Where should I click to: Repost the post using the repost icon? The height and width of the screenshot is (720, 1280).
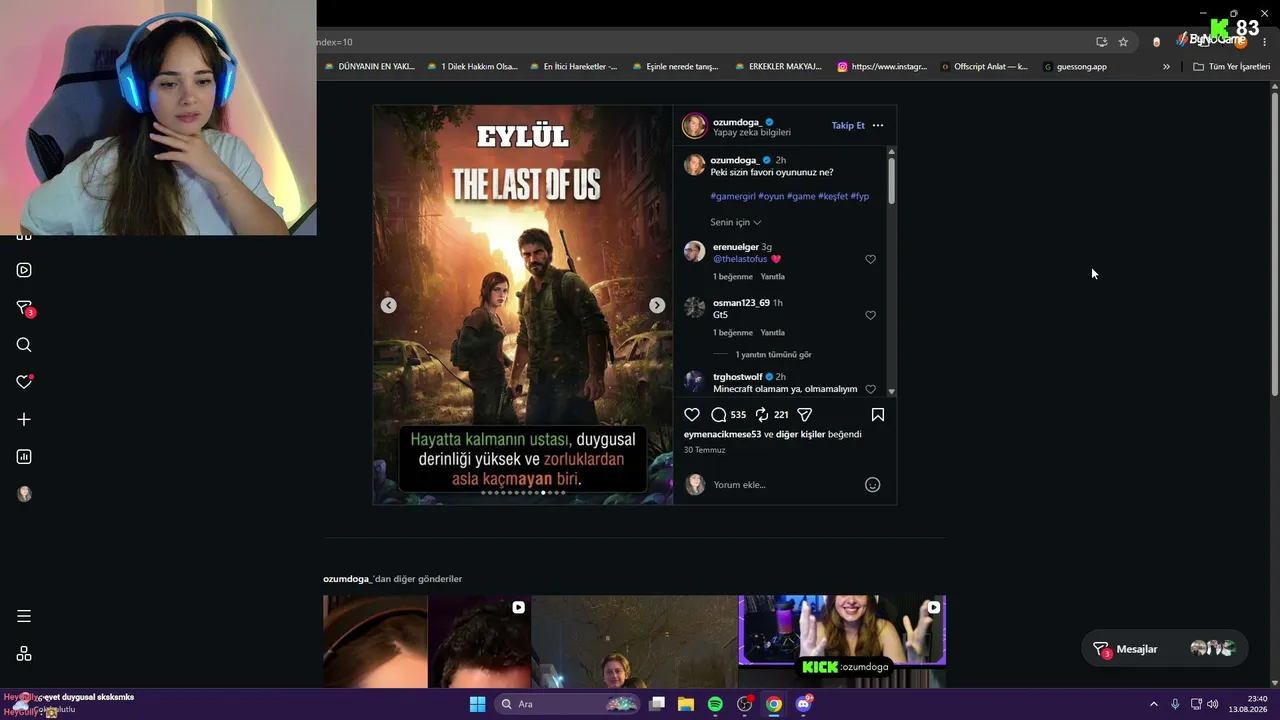click(x=762, y=414)
